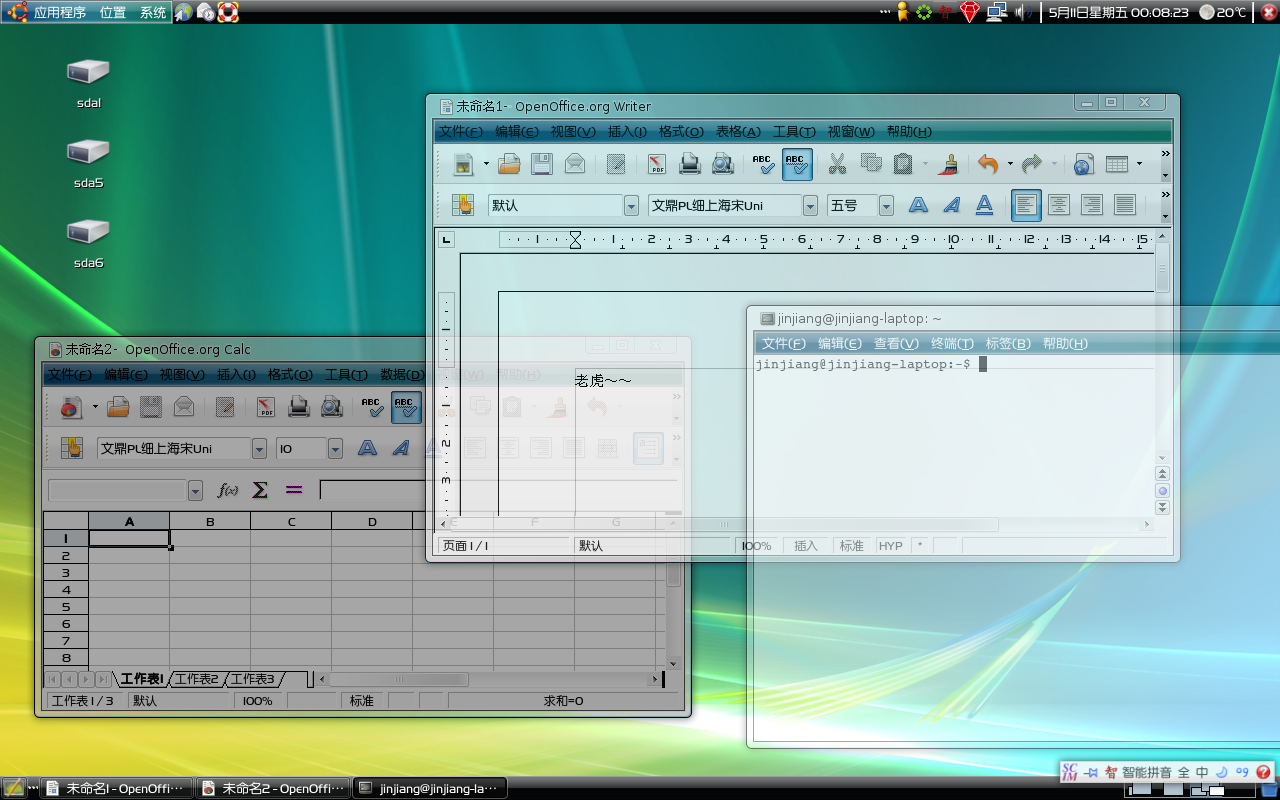
Task: Open Styles and Formatting in Writer
Action: [463, 205]
